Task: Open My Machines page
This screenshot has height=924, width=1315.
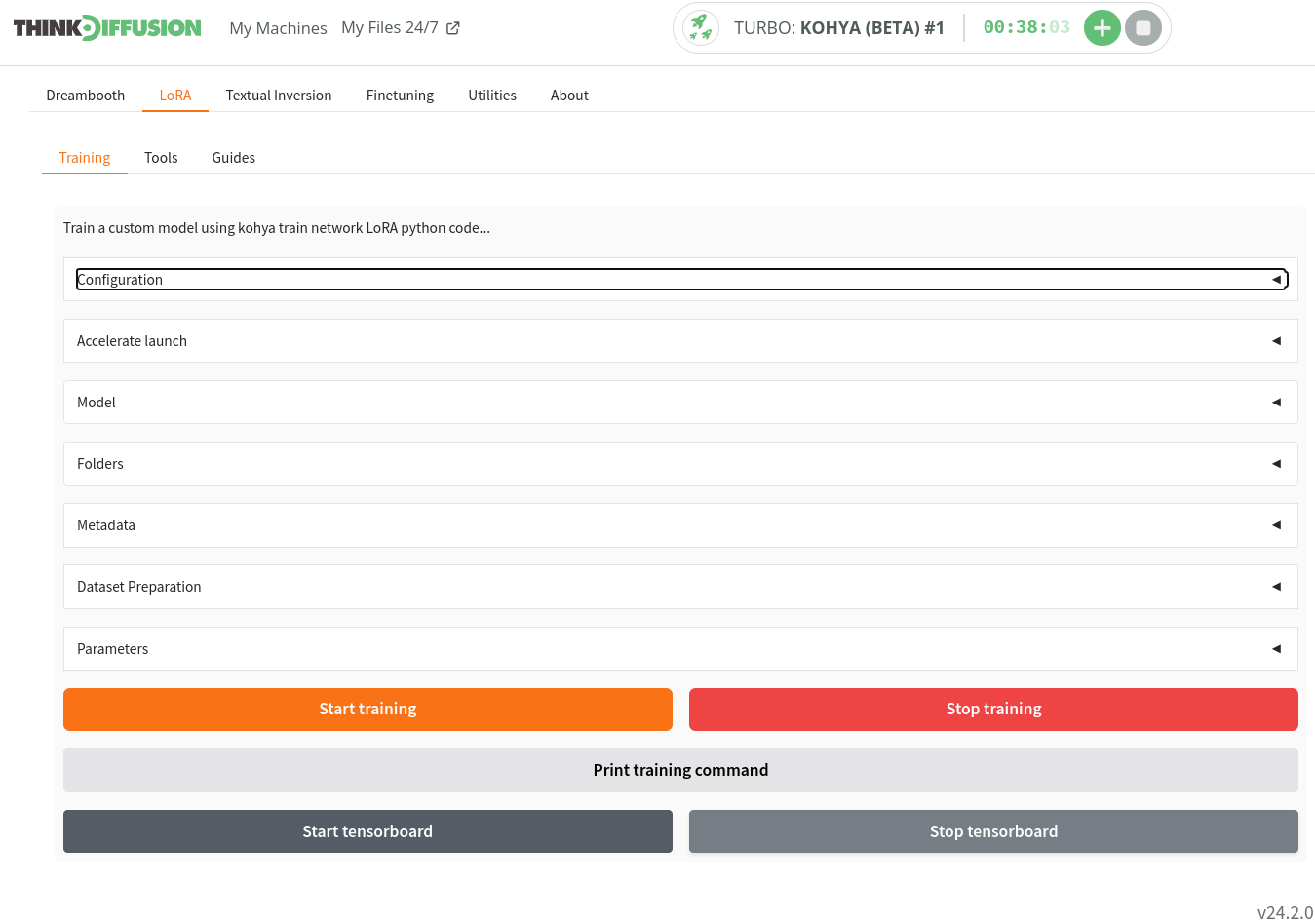Action: coord(278,28)
